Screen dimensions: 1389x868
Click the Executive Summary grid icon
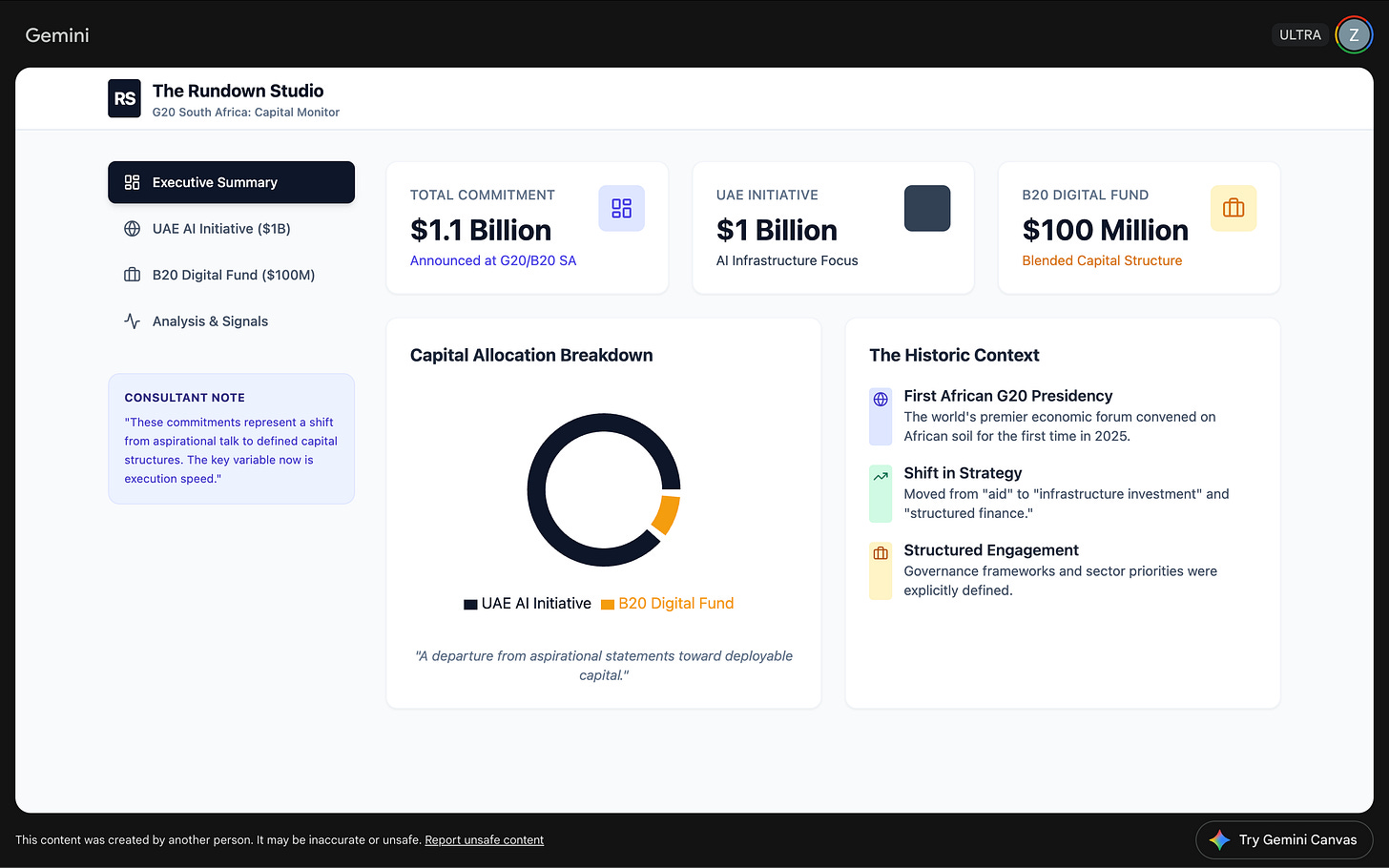pyautogui.click(x=133, y=182)
